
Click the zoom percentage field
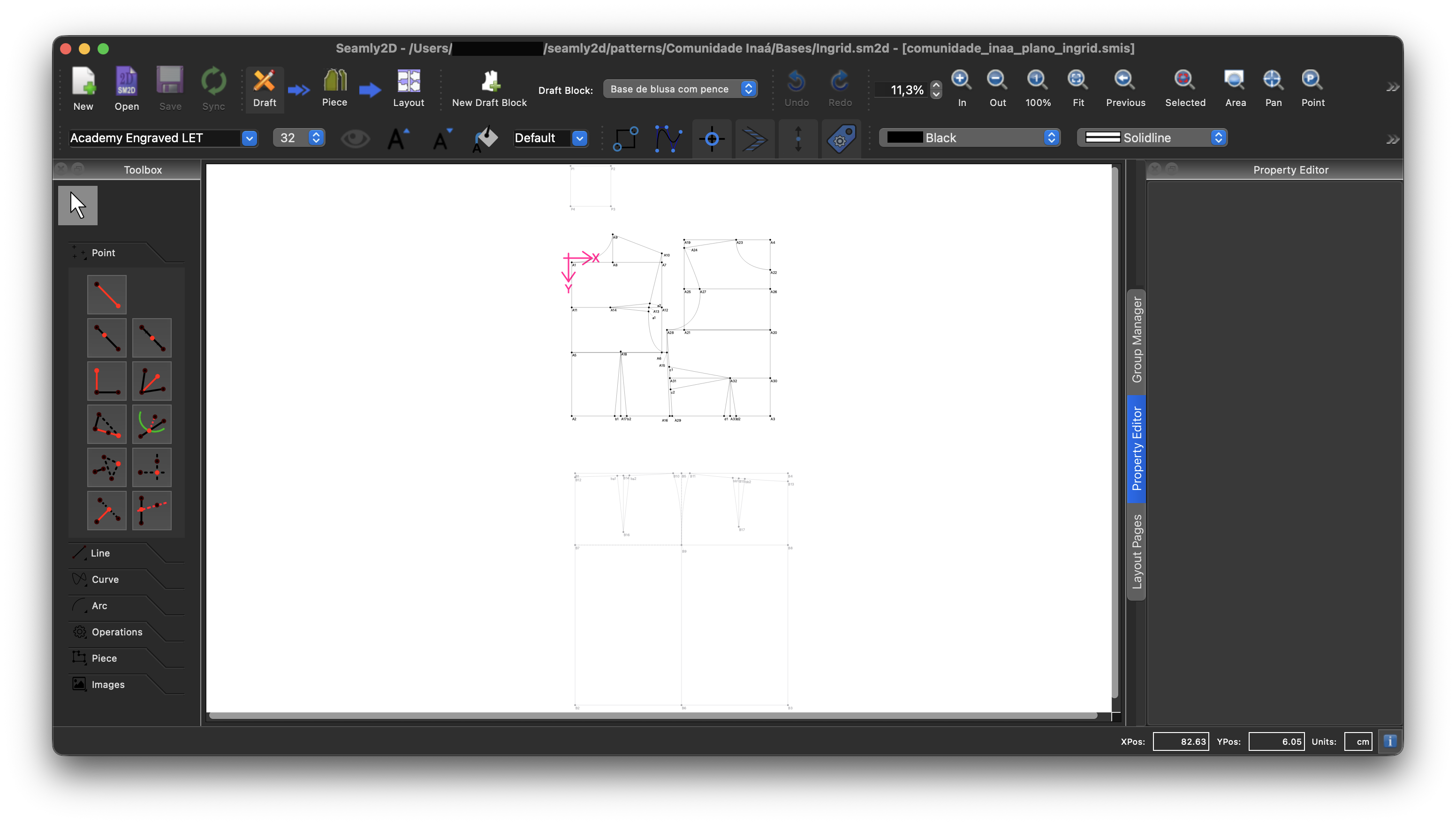click(902, 90)
